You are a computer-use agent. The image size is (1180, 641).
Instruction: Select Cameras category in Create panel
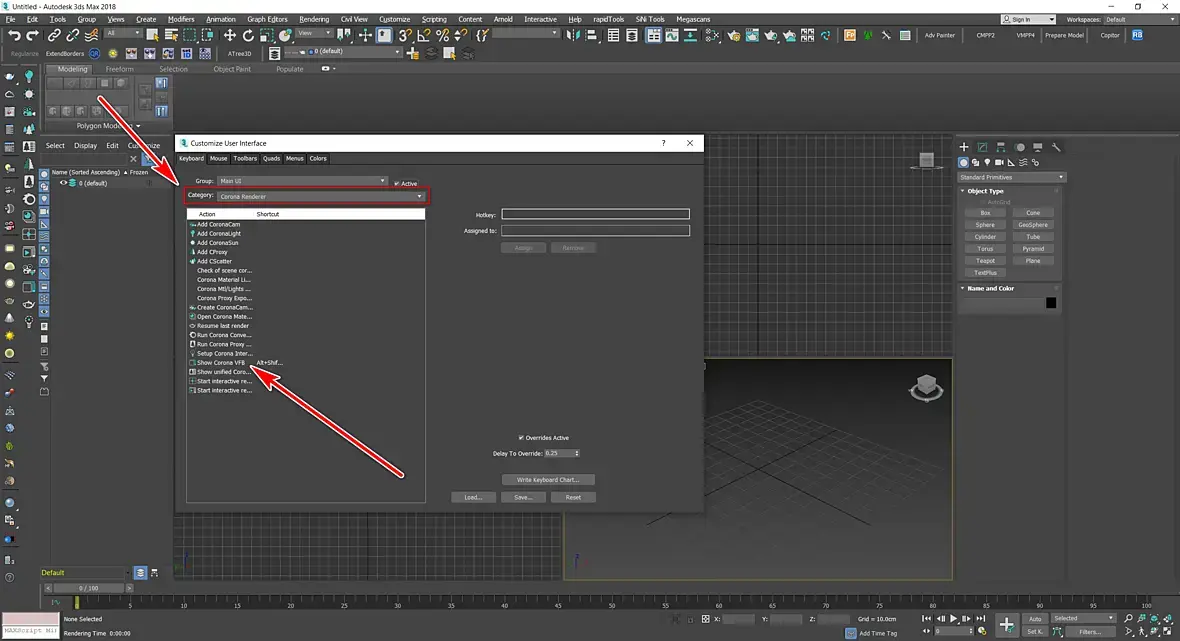coord(999,163)
